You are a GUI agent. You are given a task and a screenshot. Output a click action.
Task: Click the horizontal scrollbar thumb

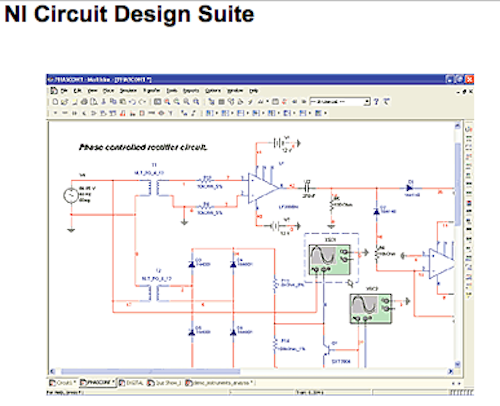coord(150,371)
